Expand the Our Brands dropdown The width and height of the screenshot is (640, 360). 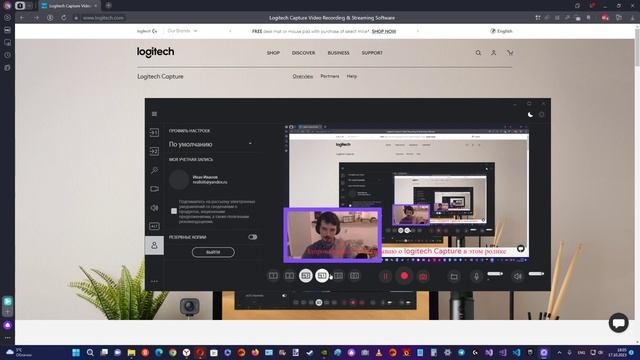click(x=182, y=31)
